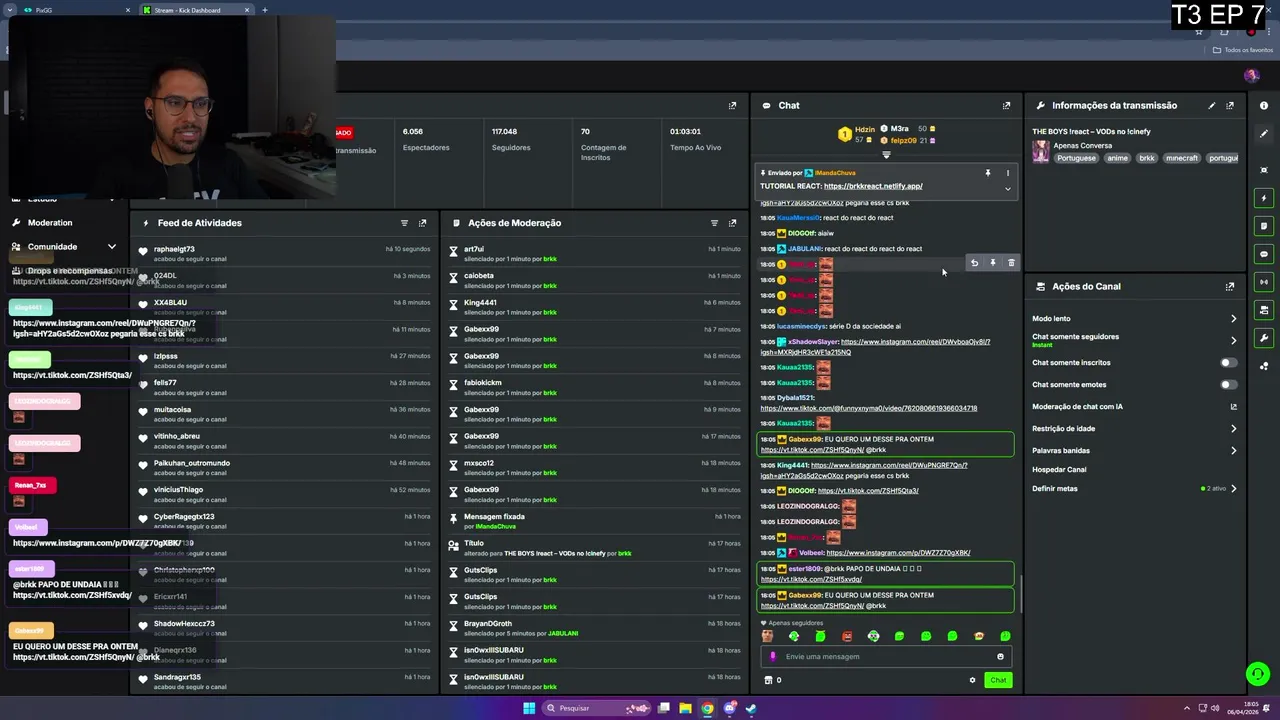This screenshot has height=720, width=1280.
Task: Click art7ui moderation entry
Action: pos(474,249)
